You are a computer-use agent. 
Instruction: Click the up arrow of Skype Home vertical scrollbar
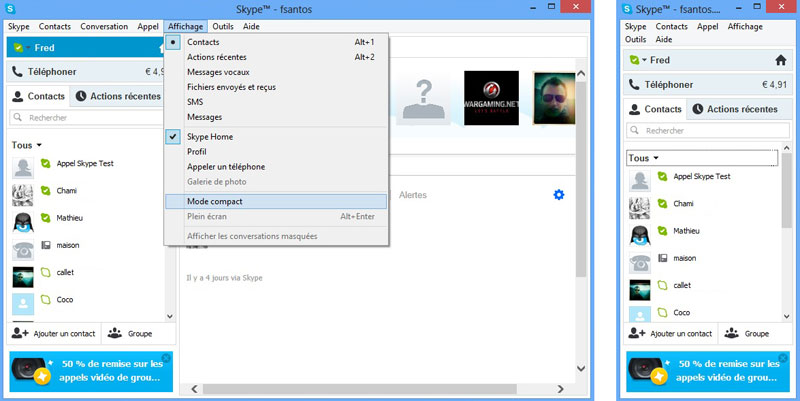point(581,73)
